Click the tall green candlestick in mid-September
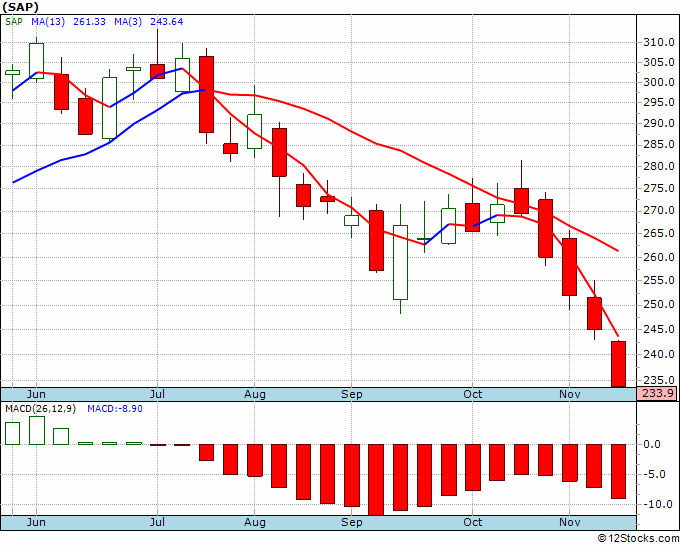Viewport: 680px width, 546px height. click(x=400, y=262)
